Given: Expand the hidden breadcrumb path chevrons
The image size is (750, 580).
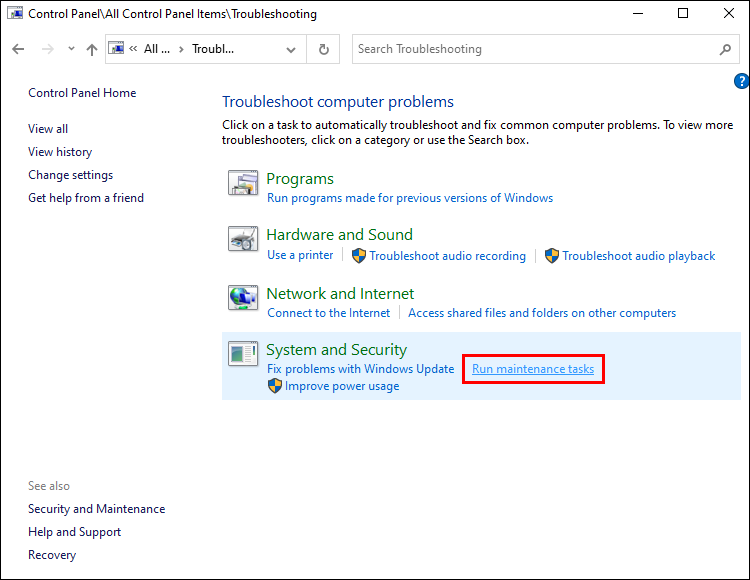Looking at the screenshot, I should click(133, 49).
